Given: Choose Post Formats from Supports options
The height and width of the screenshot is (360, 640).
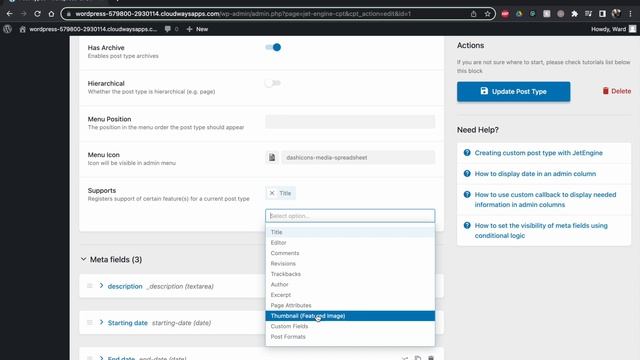Looking at the screenshot, I should coord(350,337).
